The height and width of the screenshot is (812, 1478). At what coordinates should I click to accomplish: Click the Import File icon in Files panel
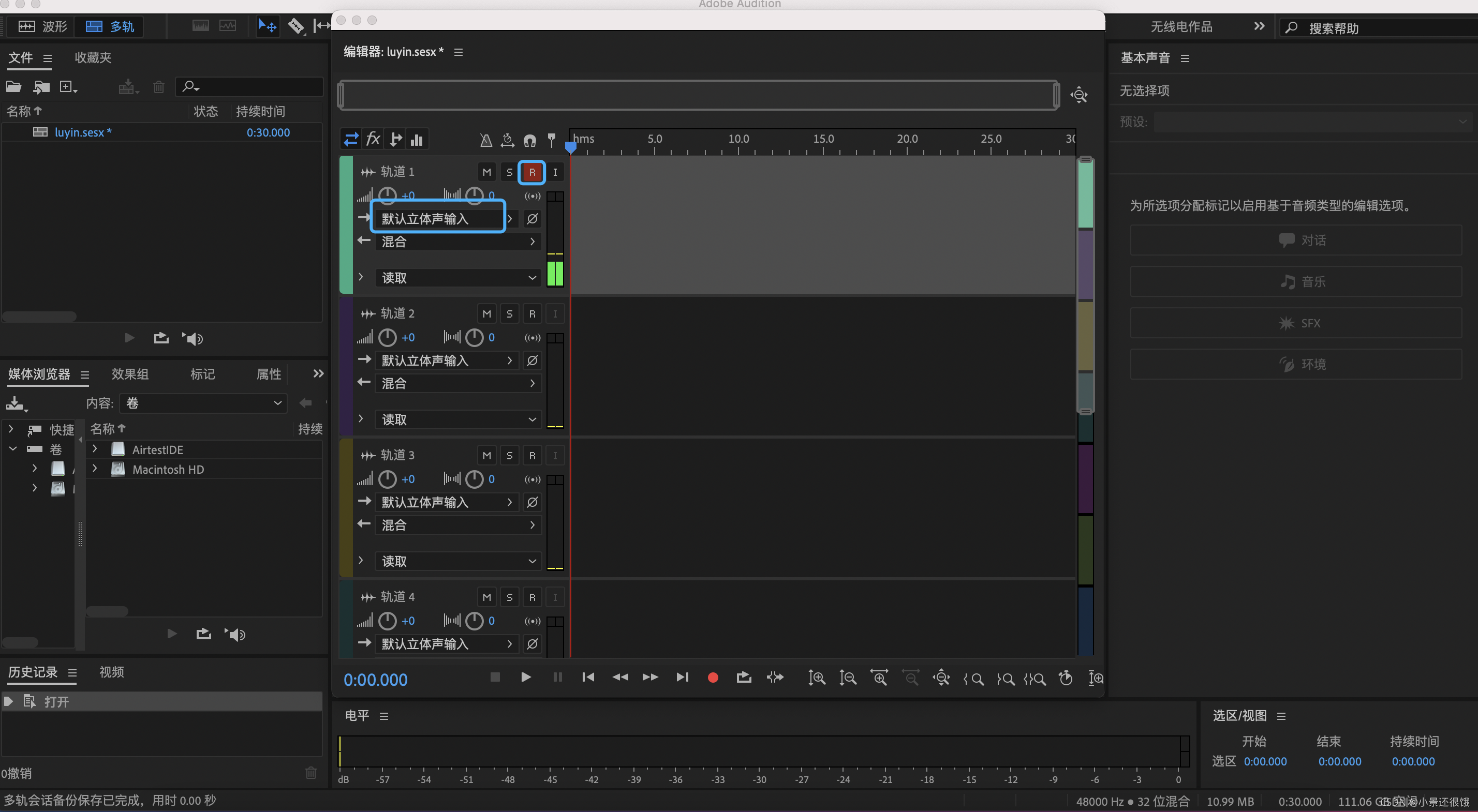coord(41,87)
